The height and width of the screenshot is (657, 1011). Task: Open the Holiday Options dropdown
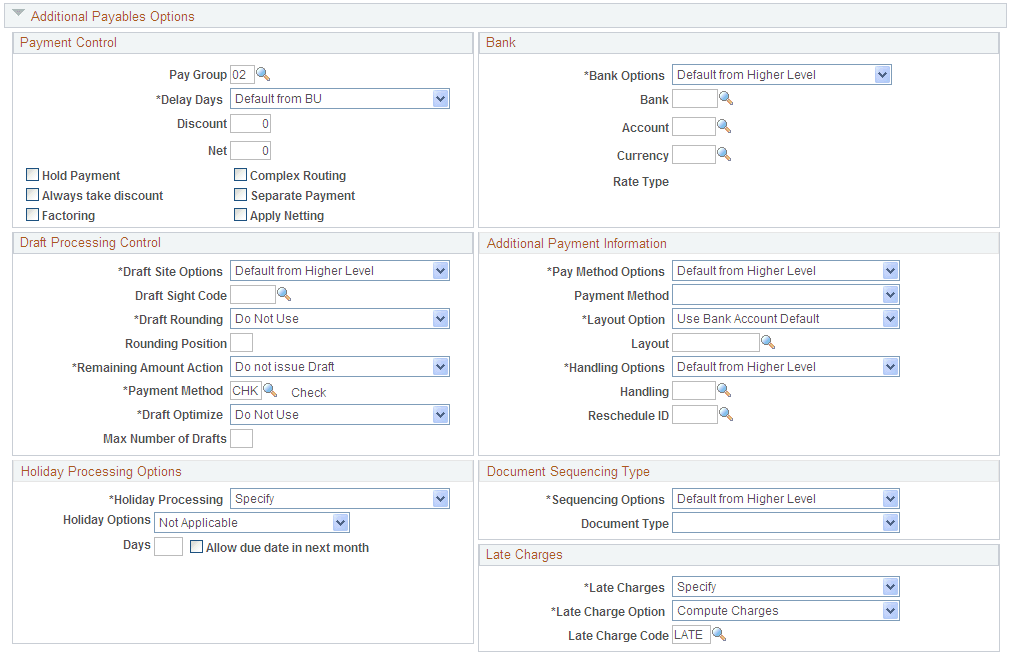(341, 522)
